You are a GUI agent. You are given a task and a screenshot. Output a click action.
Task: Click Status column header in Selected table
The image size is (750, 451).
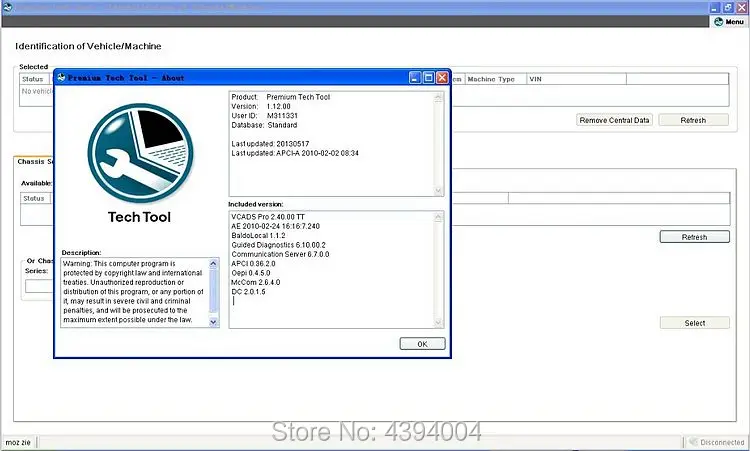tap(34, 79)
